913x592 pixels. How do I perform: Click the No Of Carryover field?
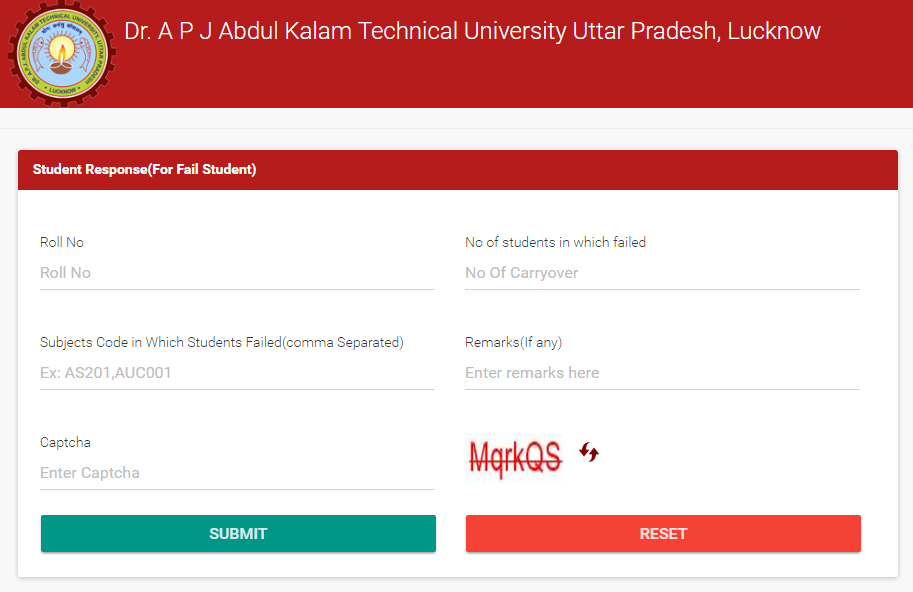662,273
